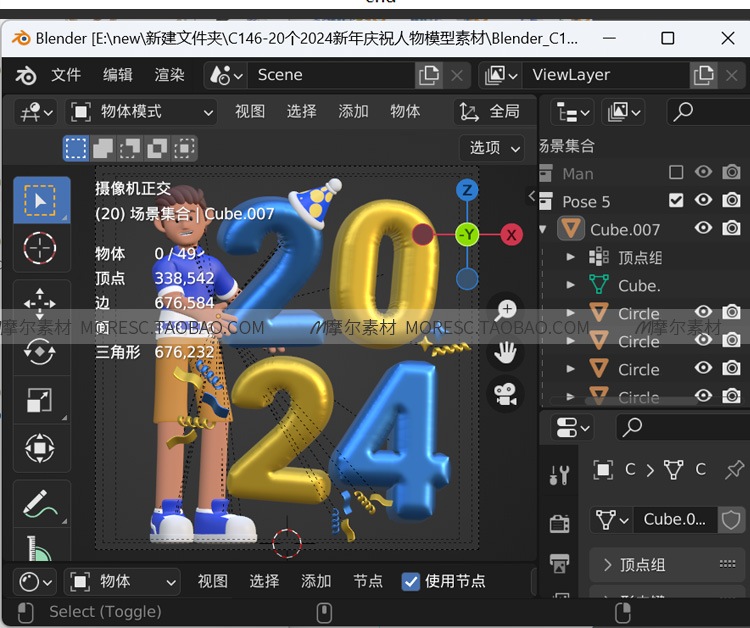Click the outliner search field
The width and height of the screenshot is (750, 628).
(708, 112)
